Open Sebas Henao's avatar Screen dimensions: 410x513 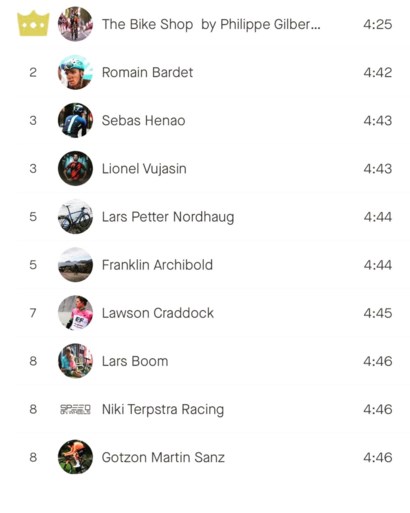[75, 120]
